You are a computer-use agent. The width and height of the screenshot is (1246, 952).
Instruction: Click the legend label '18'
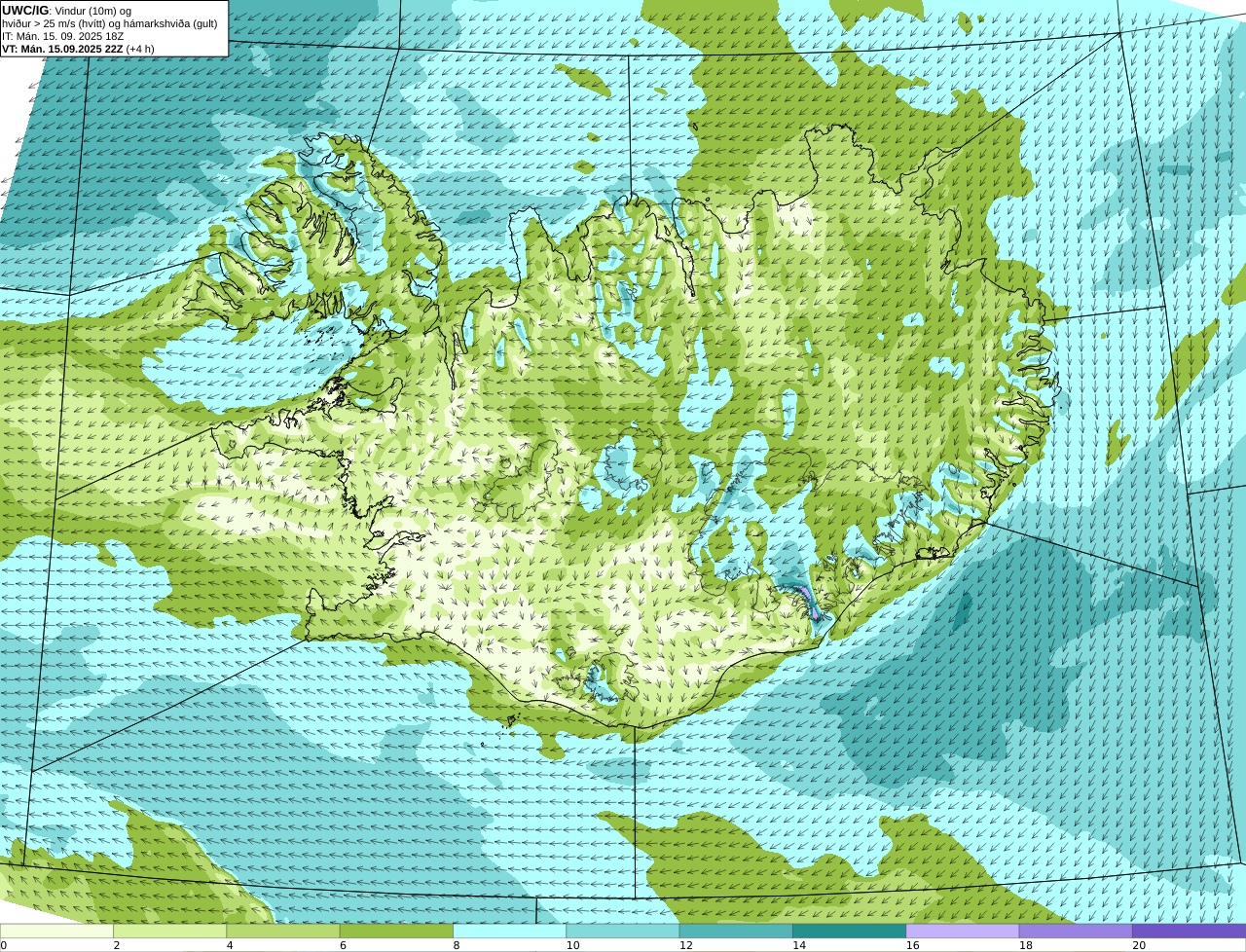click(1026, 945)
